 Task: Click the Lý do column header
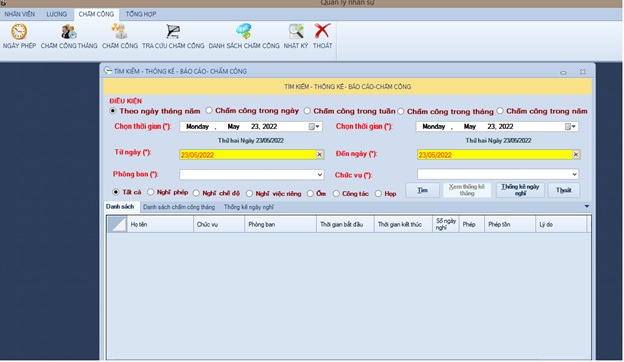point(561,224)
